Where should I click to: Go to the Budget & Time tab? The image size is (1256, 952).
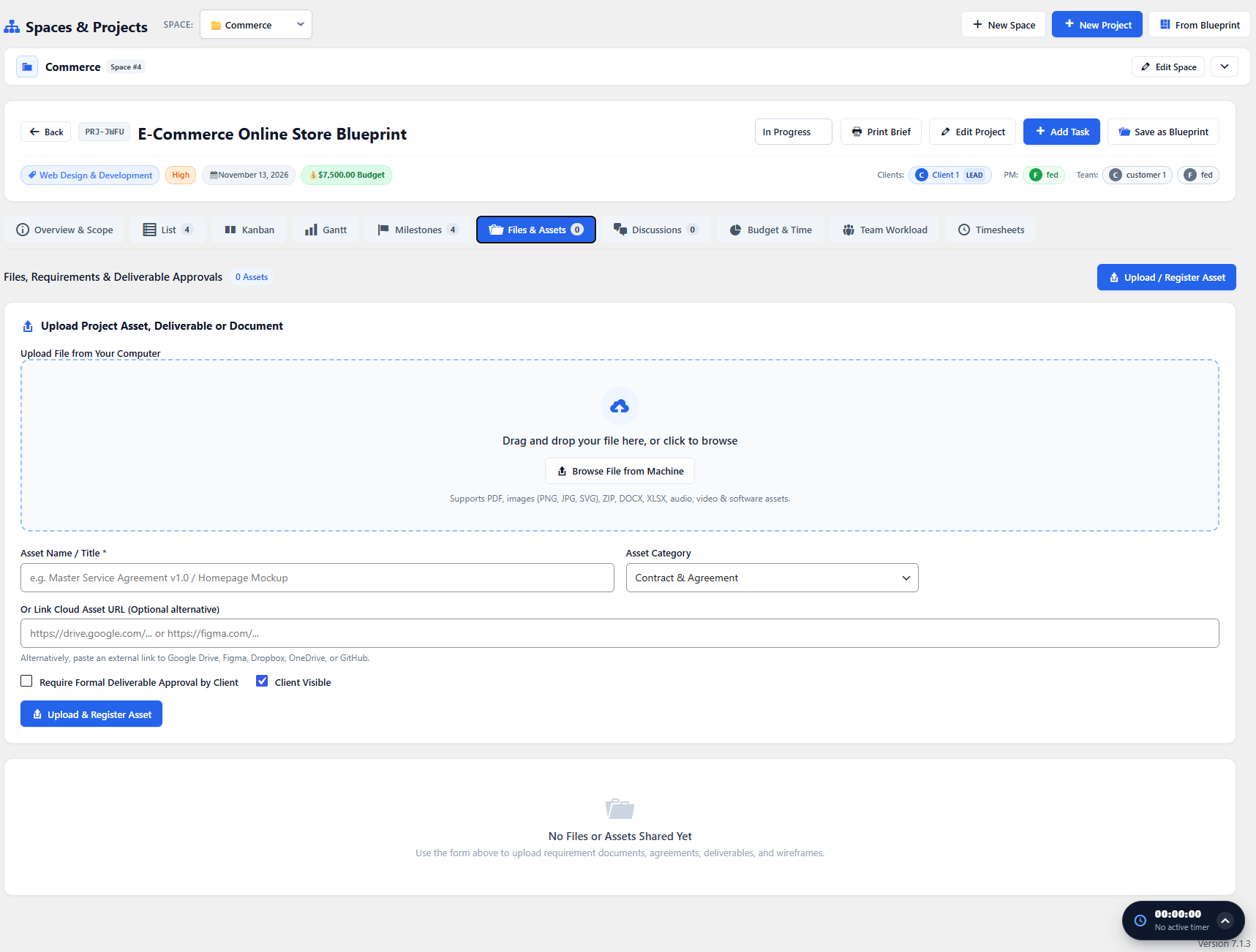point(770,230)
